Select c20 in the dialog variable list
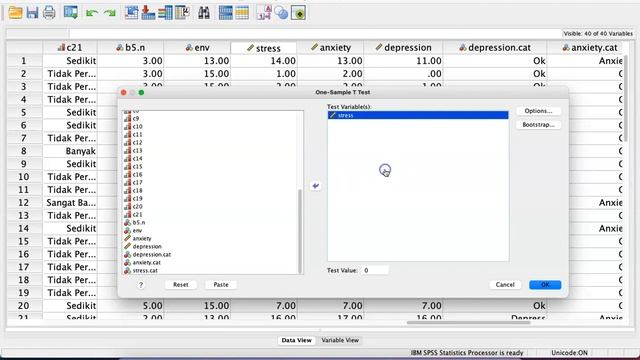 click(137, 207)
